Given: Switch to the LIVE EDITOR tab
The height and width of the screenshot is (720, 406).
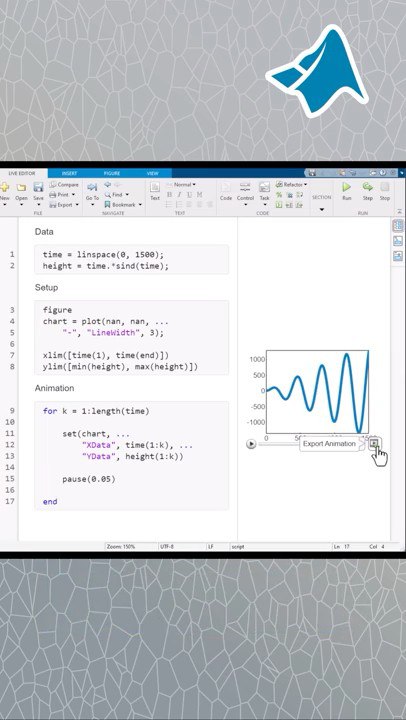Looking at the screenshot, I should point(22,173).
